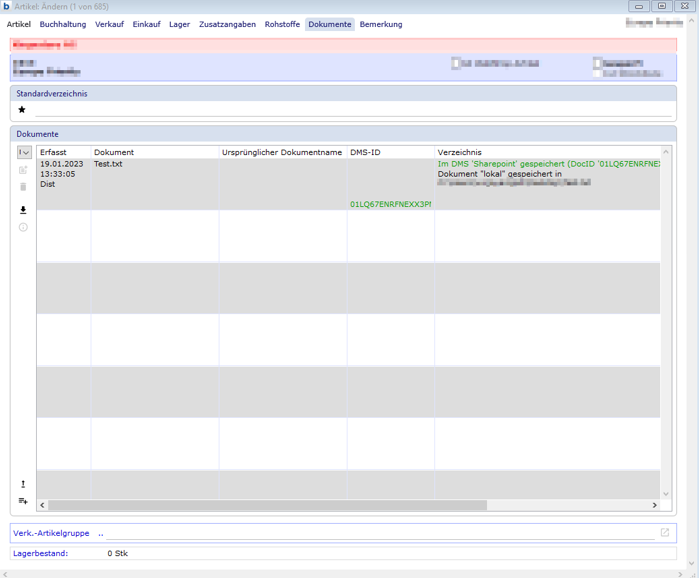Image resolution: width=699 pixels, height=578 pixels.
Task: Open the dropdown above the document toolbar
Action: pyautogui.click(x=24, y=153)
